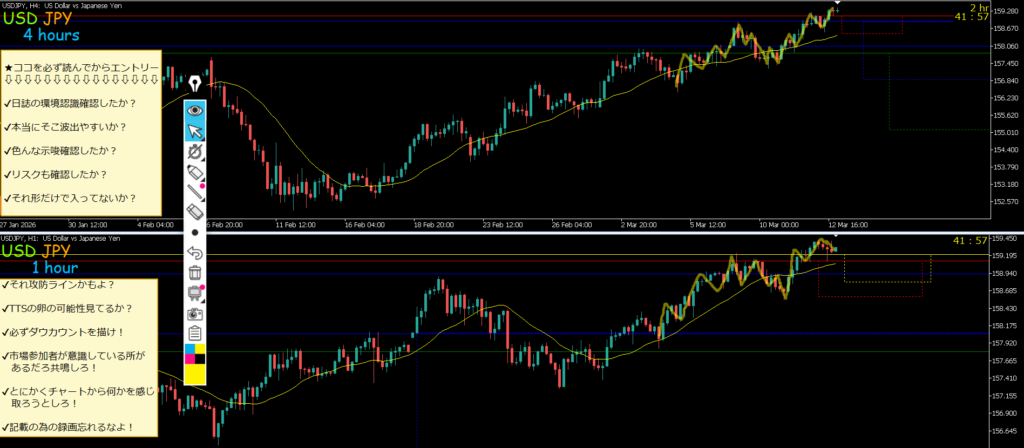The height and width of the screenshot is (448, 1024).
Task: Select the arrow cursor tool
Action: pos(196,130)
